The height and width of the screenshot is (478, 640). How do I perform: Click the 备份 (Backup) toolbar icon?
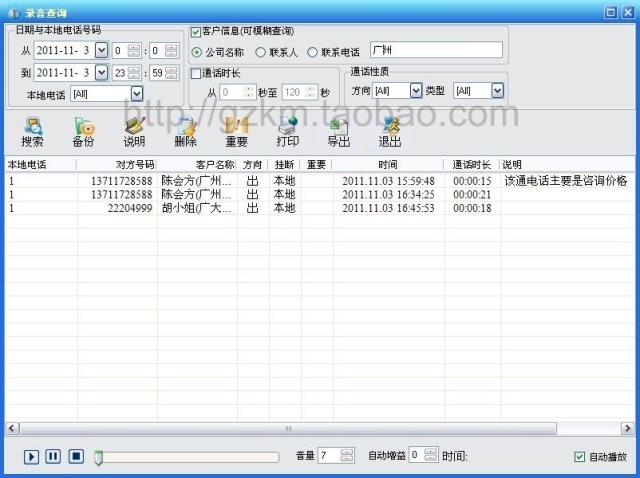[x=83, y=130]
